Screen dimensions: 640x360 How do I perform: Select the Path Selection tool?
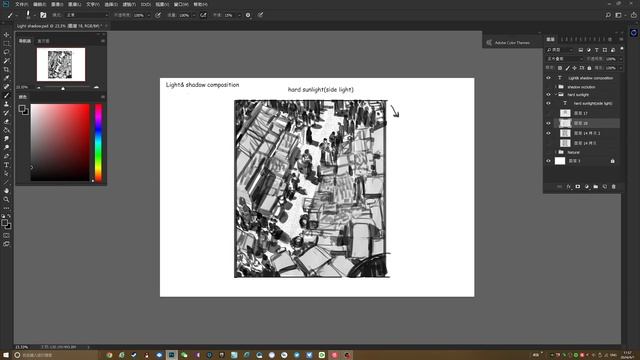[7, 173]
